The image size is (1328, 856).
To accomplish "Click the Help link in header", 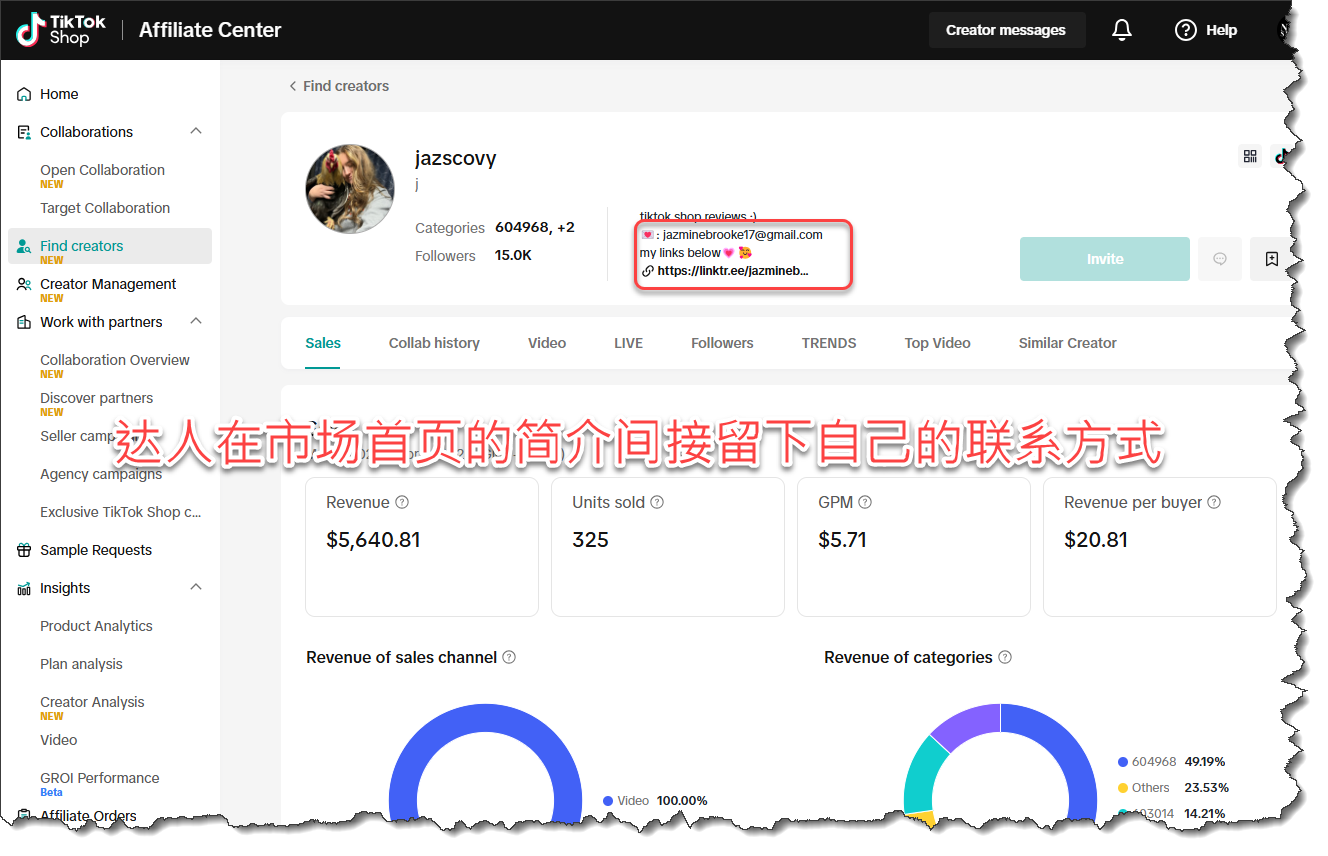I will 1221,30.
